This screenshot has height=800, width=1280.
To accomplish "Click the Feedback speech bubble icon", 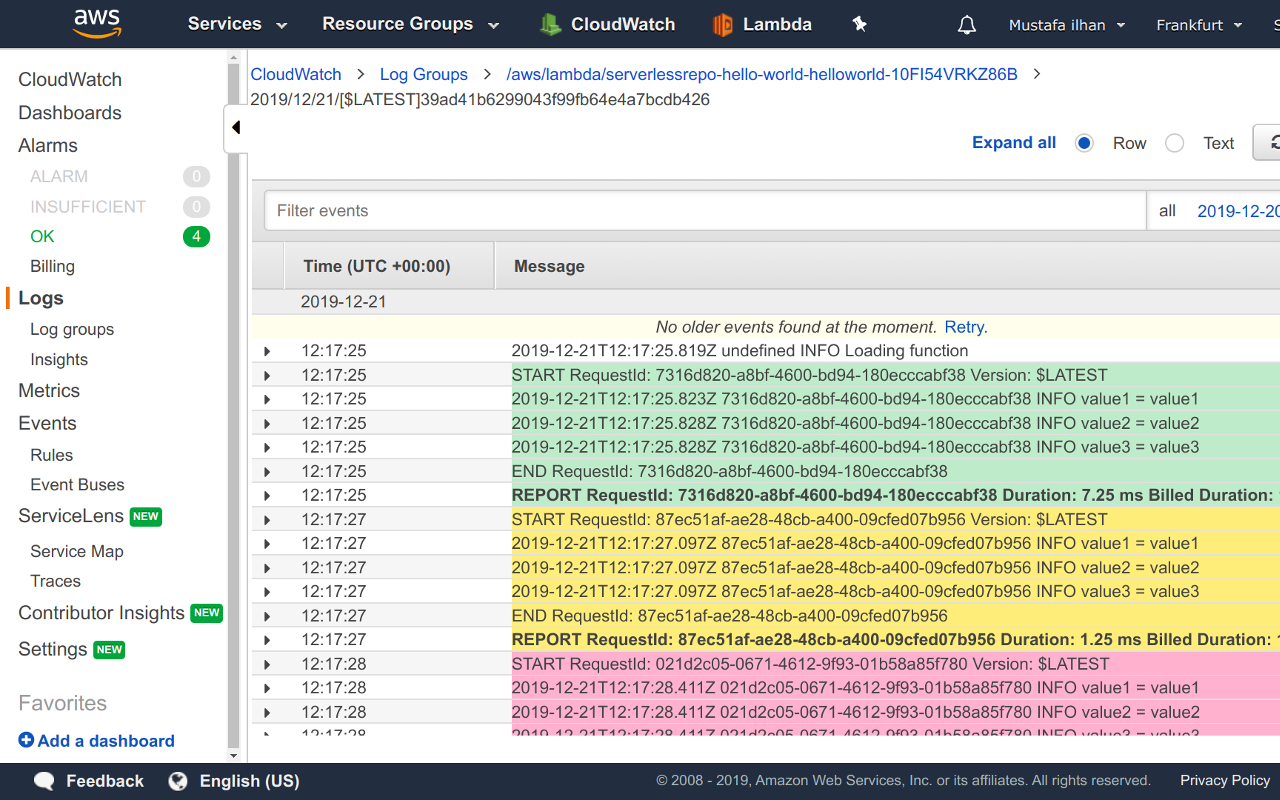I will point(44,781).
